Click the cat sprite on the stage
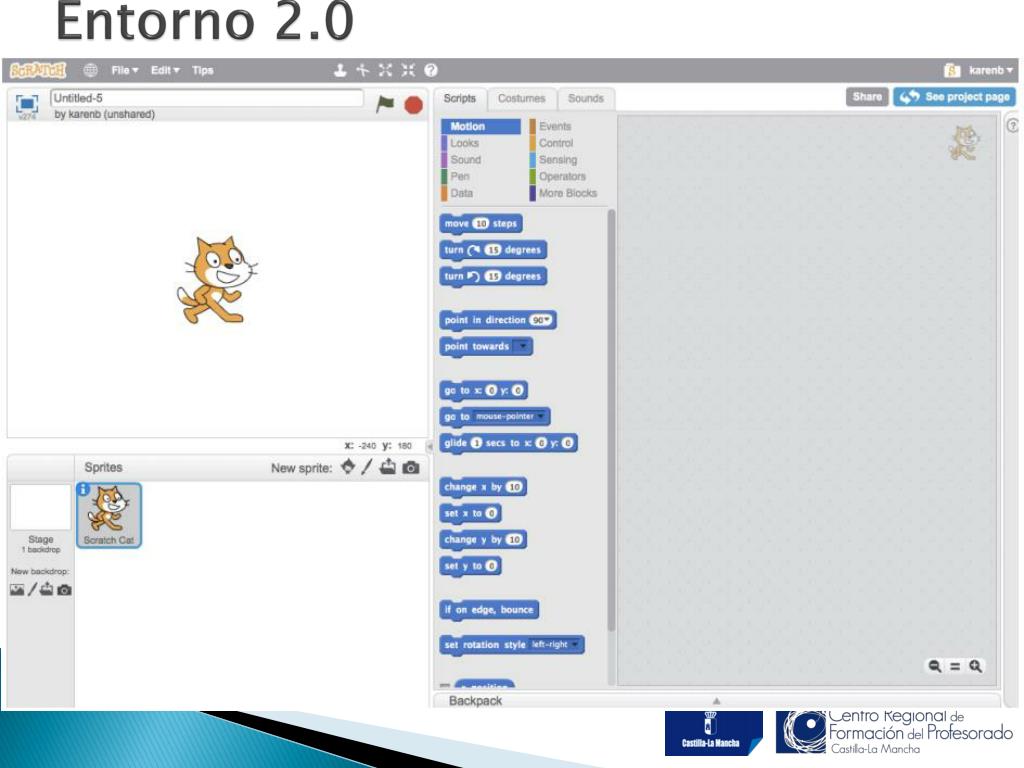Screen dimensions: 1024x768 (217, 280)
